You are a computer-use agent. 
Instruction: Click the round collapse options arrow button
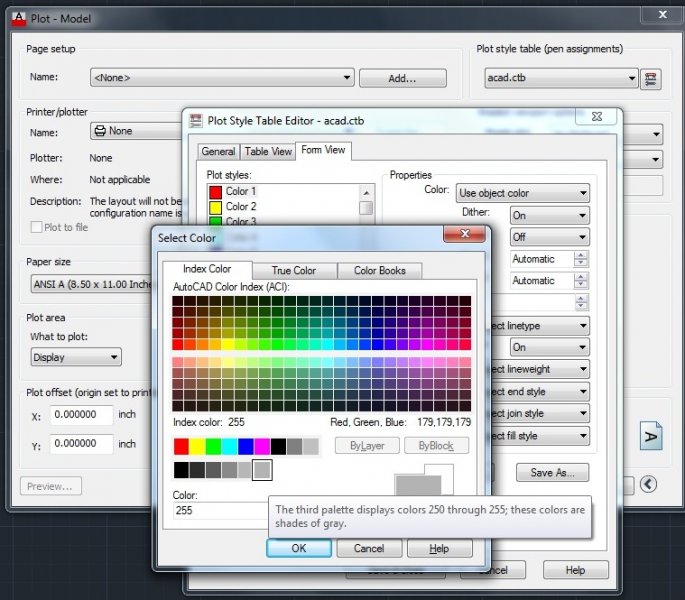point(649,484)
